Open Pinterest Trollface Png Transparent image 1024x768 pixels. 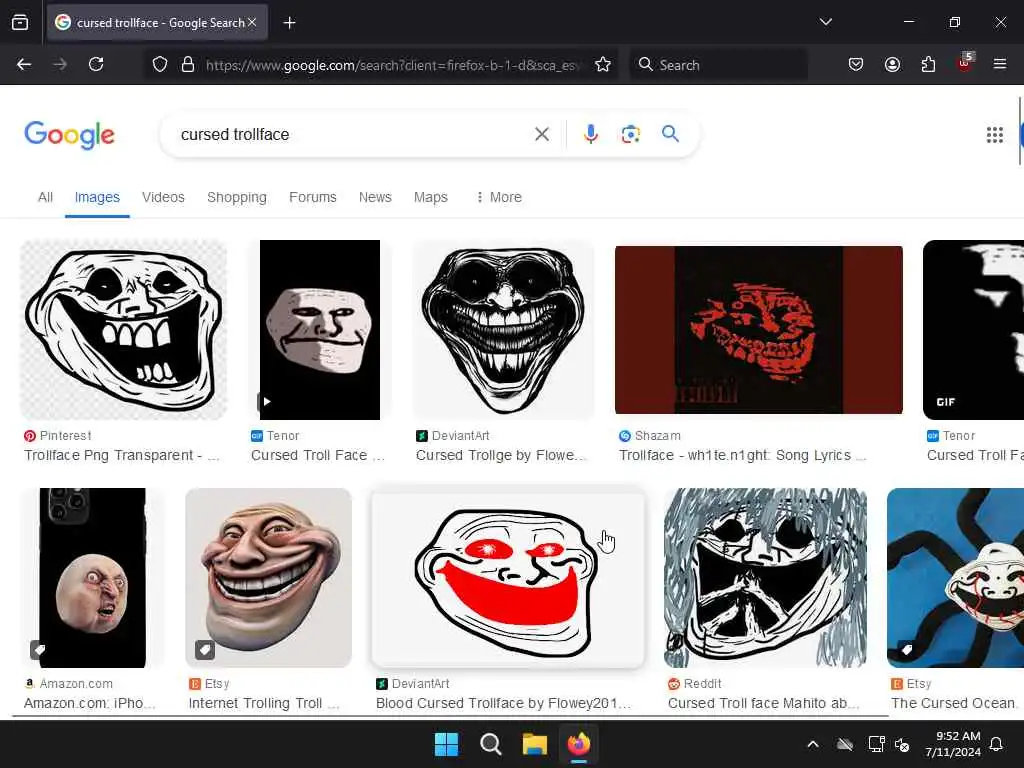(x=123, y=330)
